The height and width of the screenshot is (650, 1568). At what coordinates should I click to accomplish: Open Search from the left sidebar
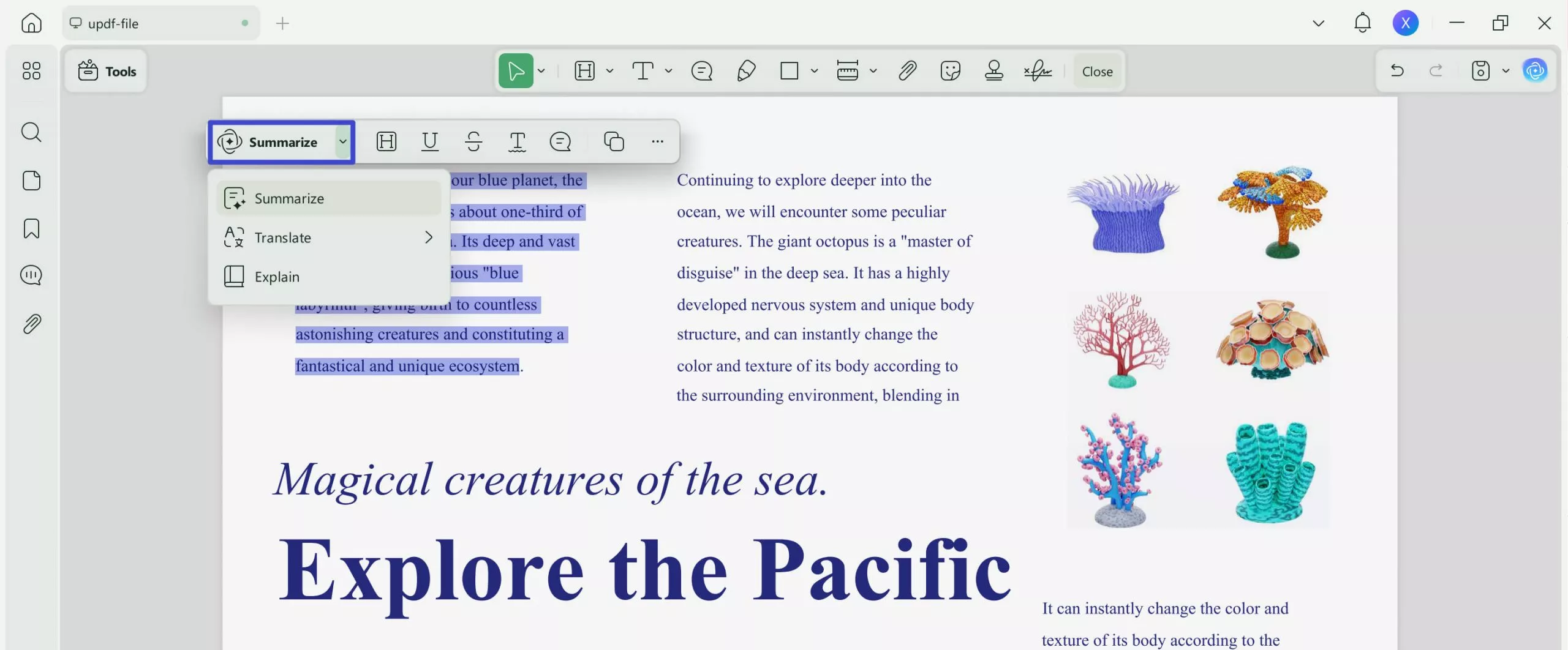click(x=31, y=132)
